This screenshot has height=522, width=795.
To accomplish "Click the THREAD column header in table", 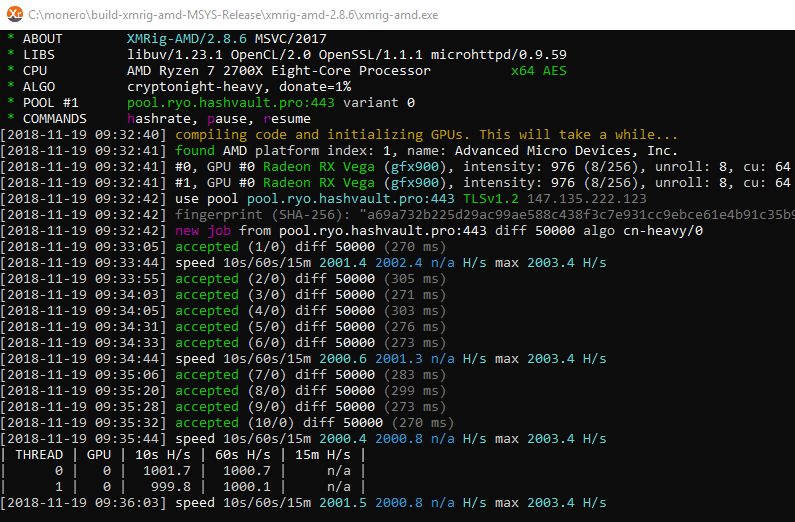I will click(x=39, y=455).
